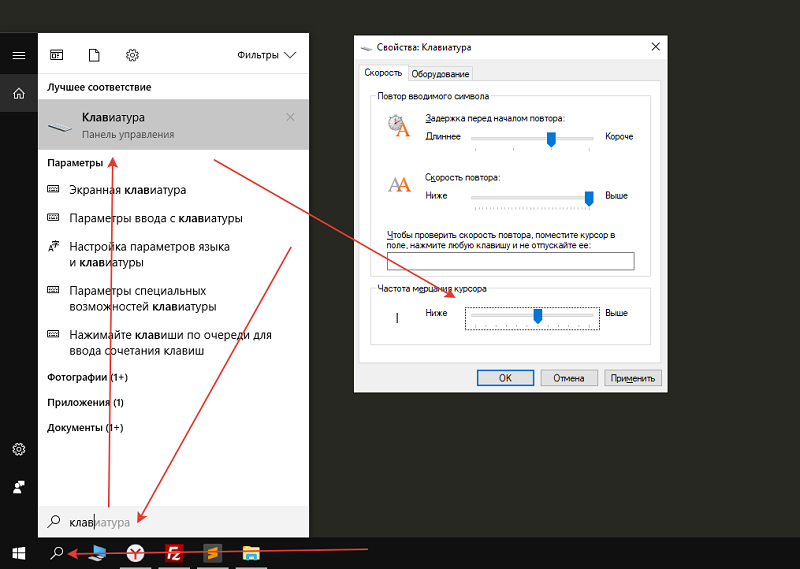
Task: Click the taskbar search magnifier icon
Action: tap(57, 553)
